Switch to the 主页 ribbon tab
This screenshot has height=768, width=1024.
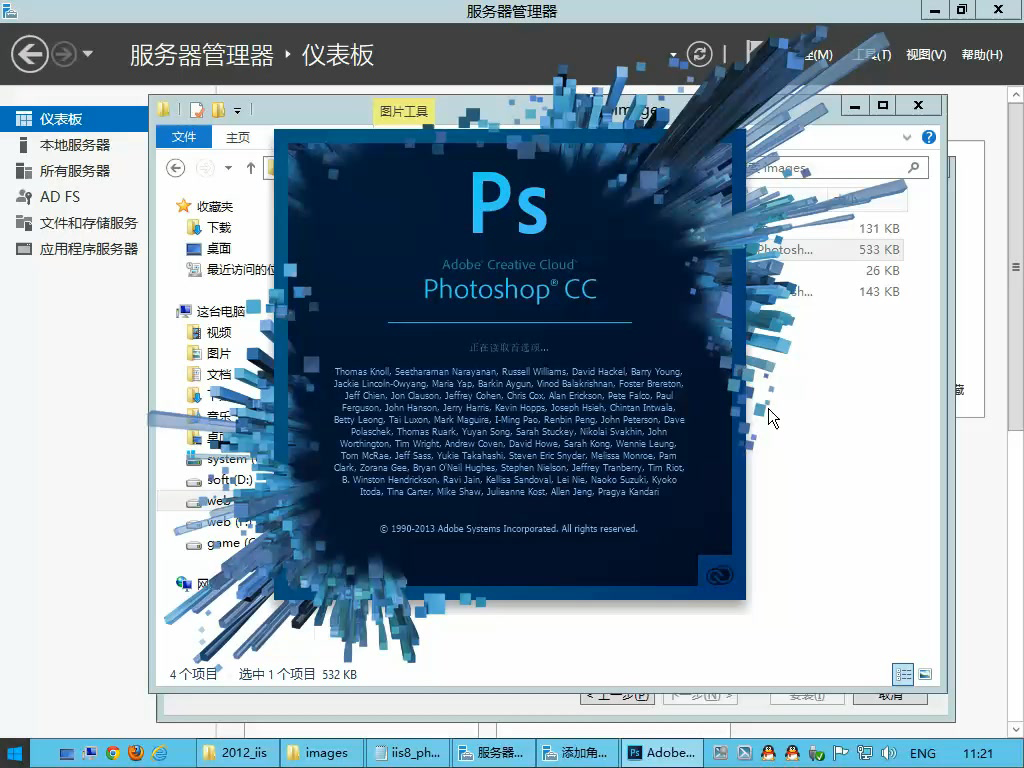click(x=238, y=137)
